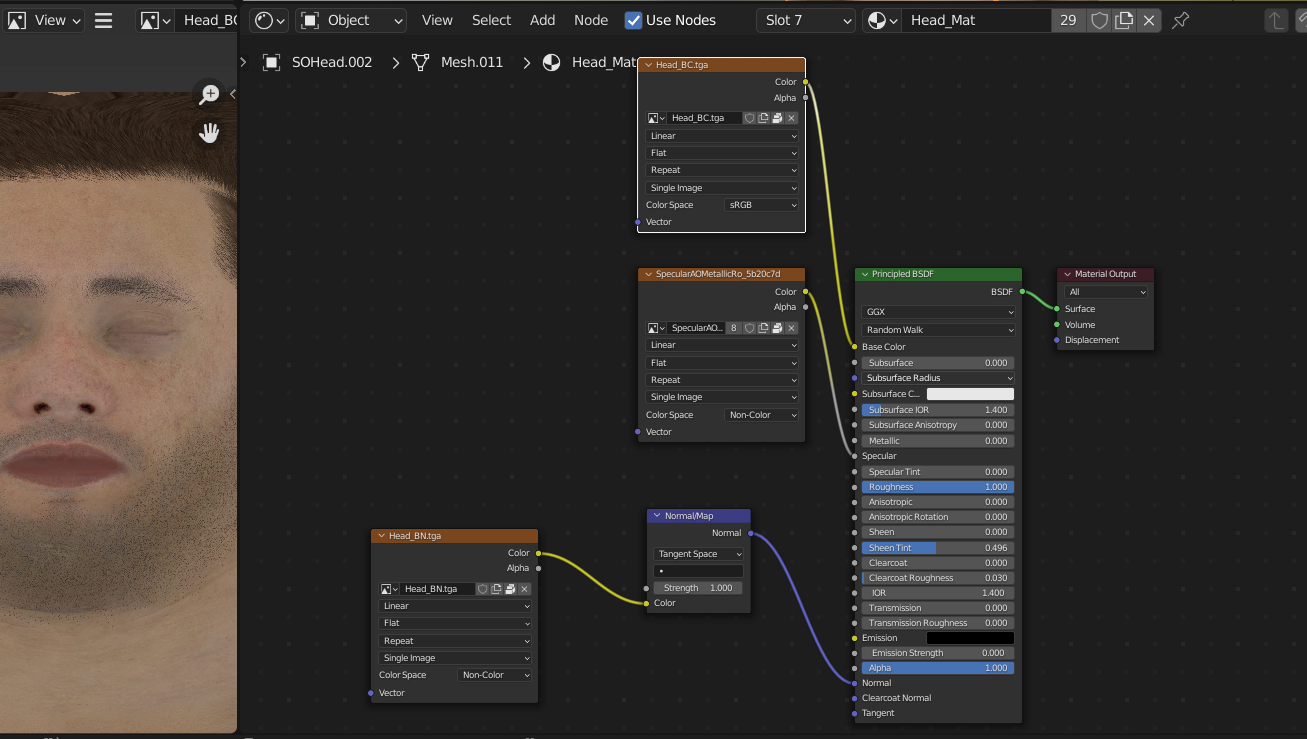1307x739 pixels.
Task: Open the Subsurface Radius dropdown
Action: (x=939, y=378)
